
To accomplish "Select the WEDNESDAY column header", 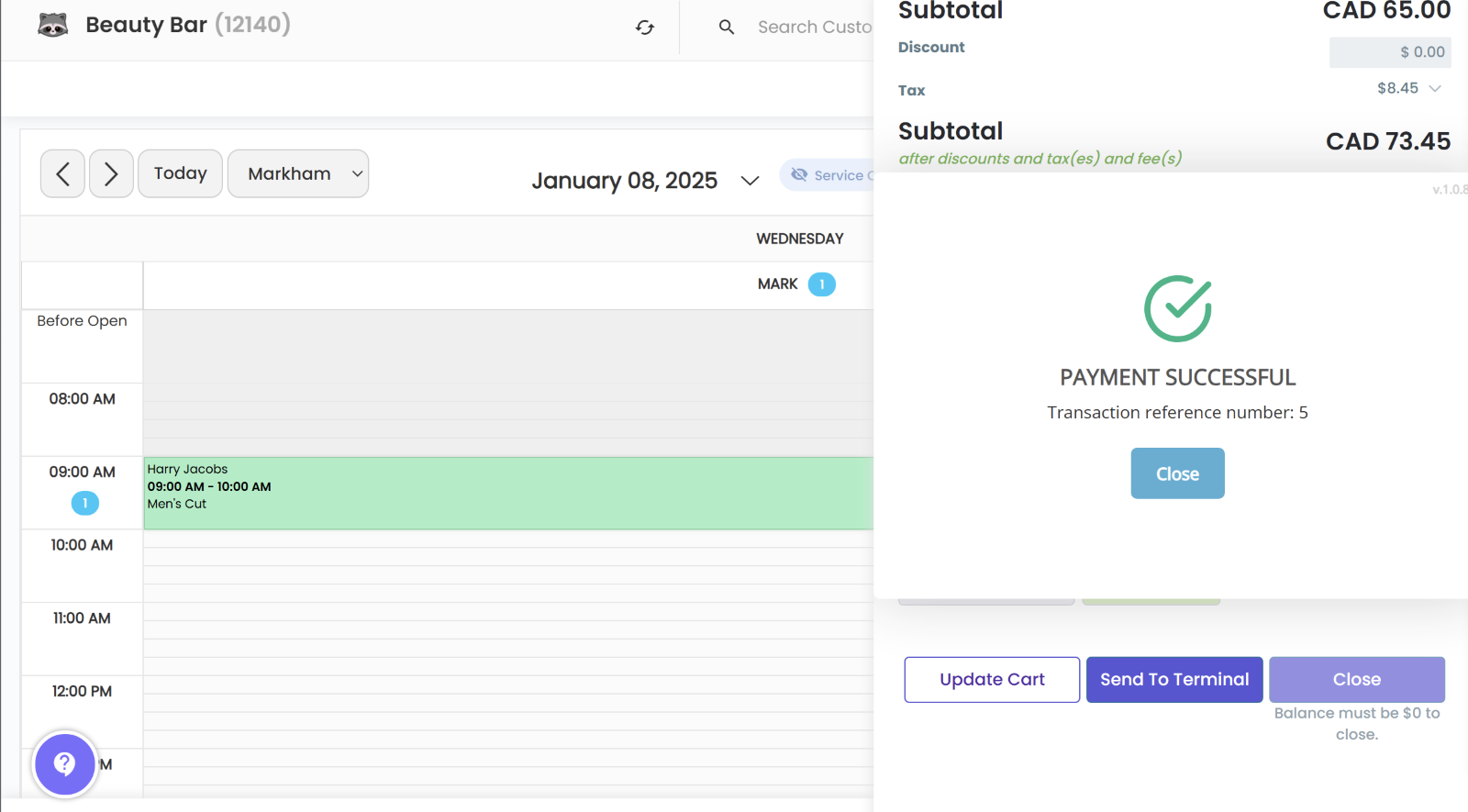I will (x=799, y=239).
